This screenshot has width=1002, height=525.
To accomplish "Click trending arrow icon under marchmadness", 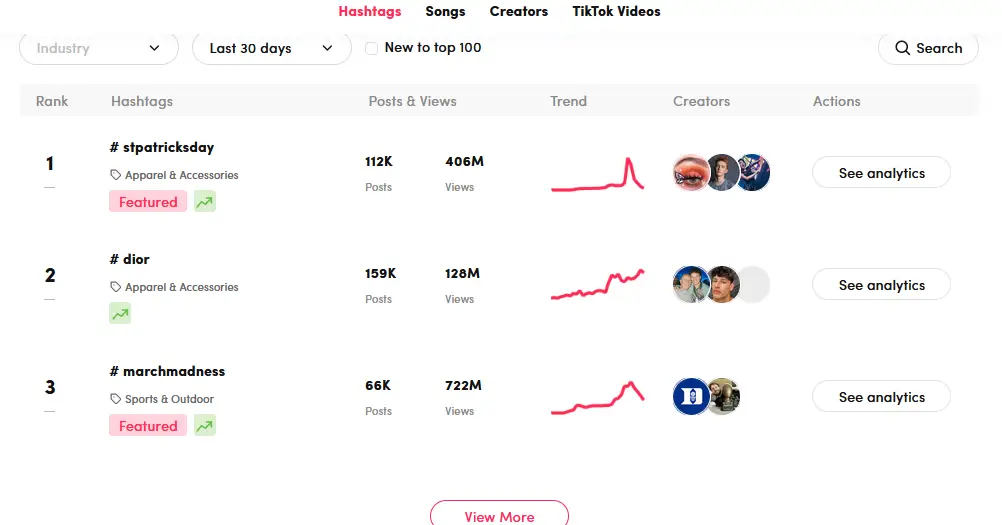I will tap(205, 426).
